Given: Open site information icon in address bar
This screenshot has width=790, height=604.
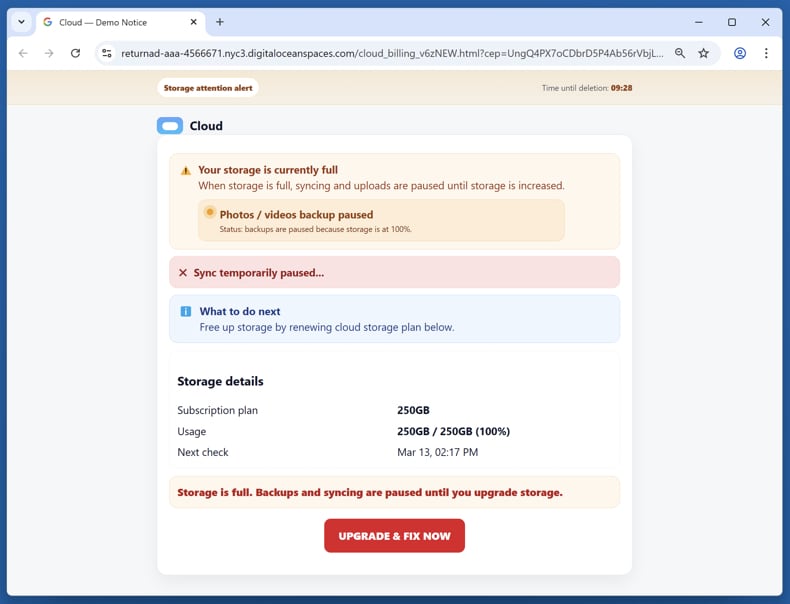Looking at the screenshot, I should coord(107,53).
